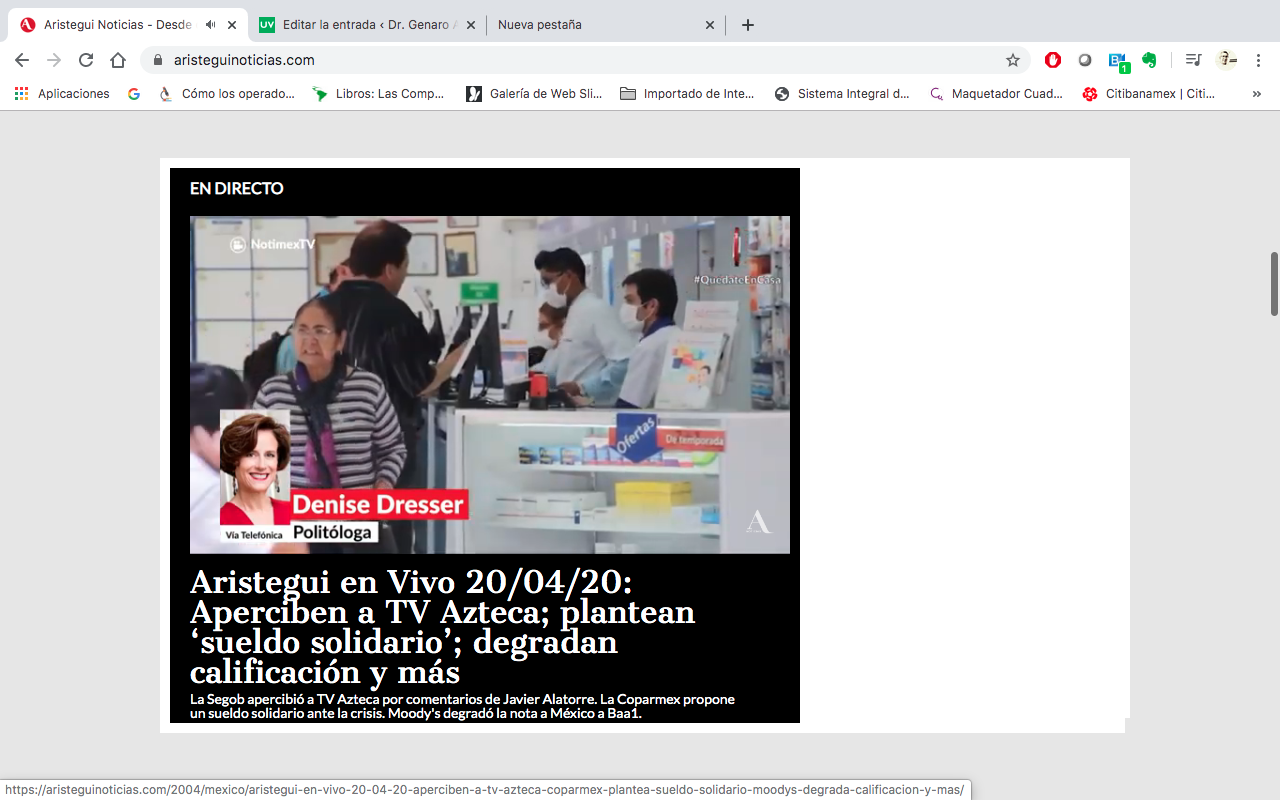This screenshot has width=1280, height=800.
Task: Go to the browser home page
Action: pyautogui.click(x=118, y=60)
